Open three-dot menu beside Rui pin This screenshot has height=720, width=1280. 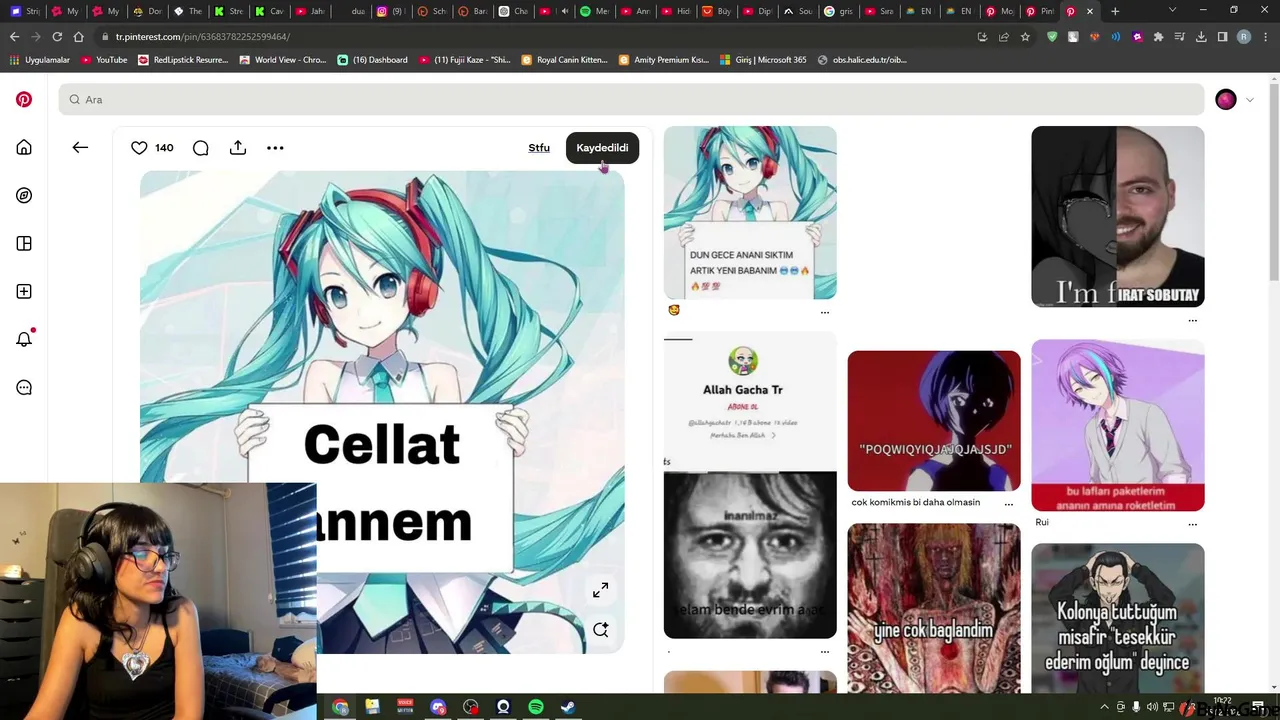[1192, 524]
